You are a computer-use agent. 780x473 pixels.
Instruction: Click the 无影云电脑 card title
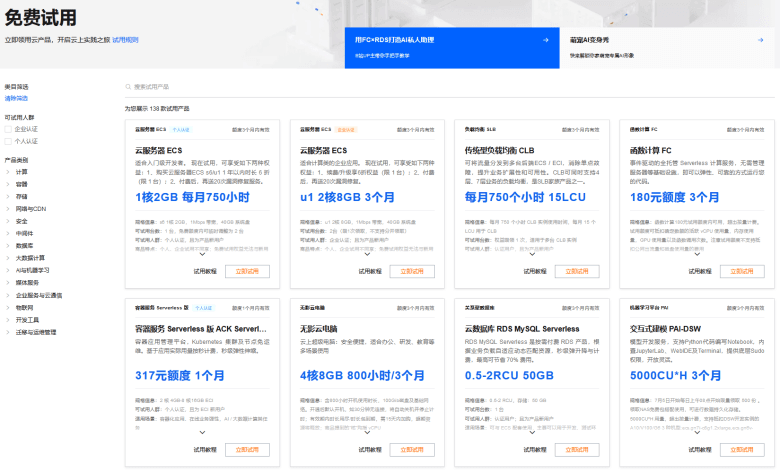(x=318, y=329)
